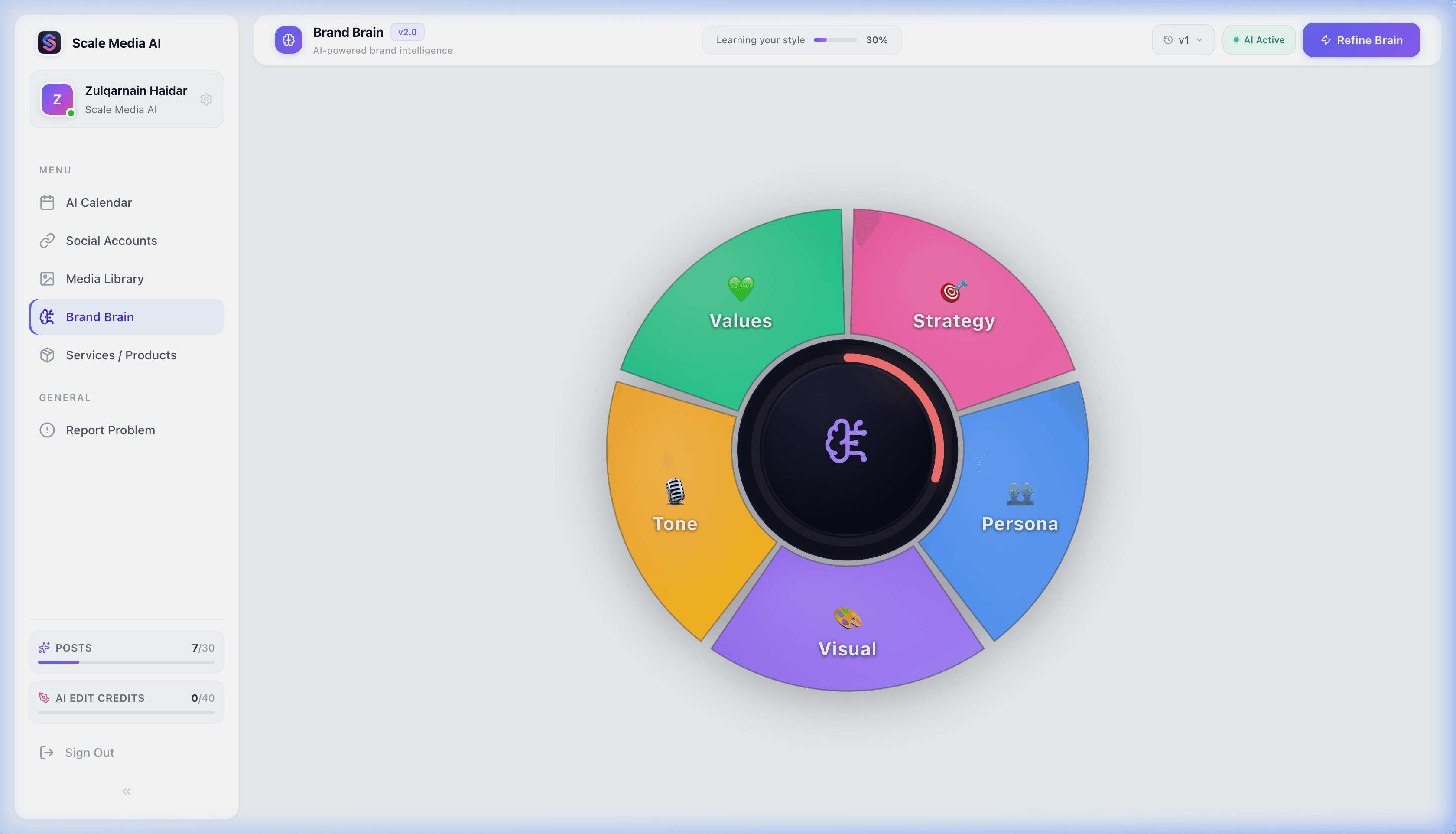The image size is (1456, 834).
Task: Click the settings gear beside Zulqarnain Haidar
Action: (206, 99)
